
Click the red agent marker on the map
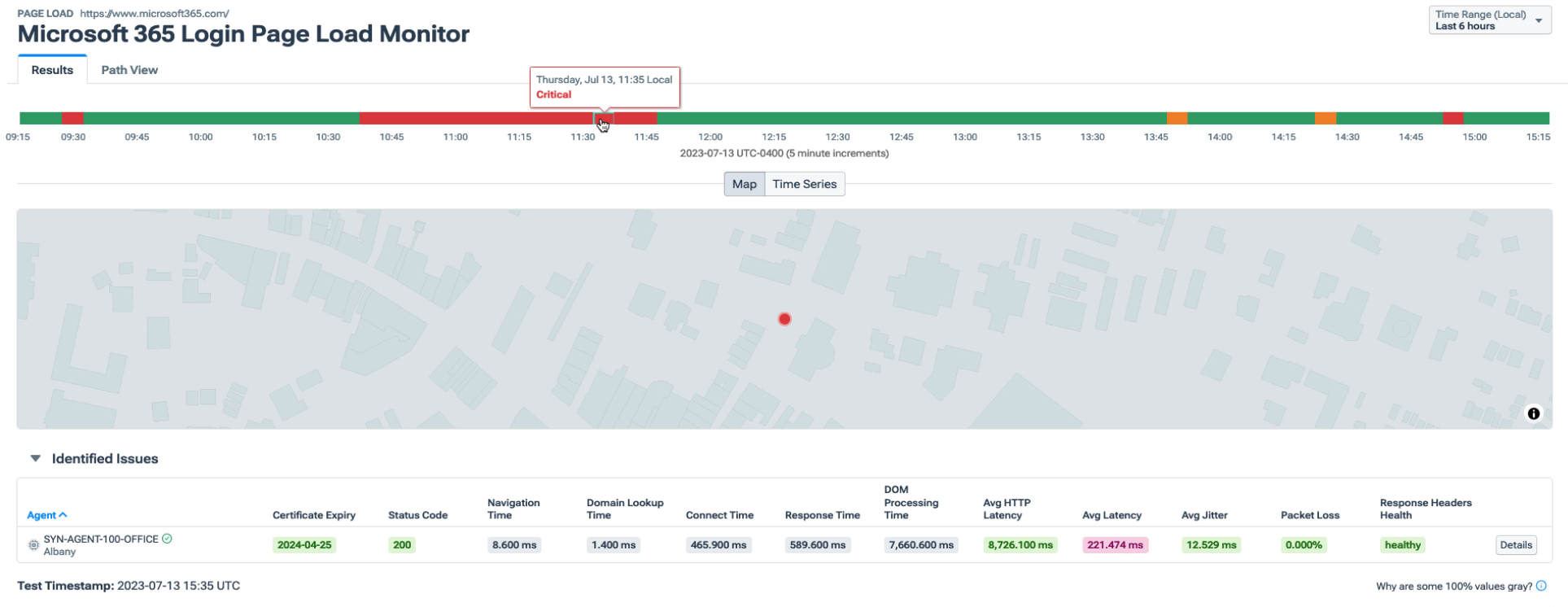click(x=784, y=319)
